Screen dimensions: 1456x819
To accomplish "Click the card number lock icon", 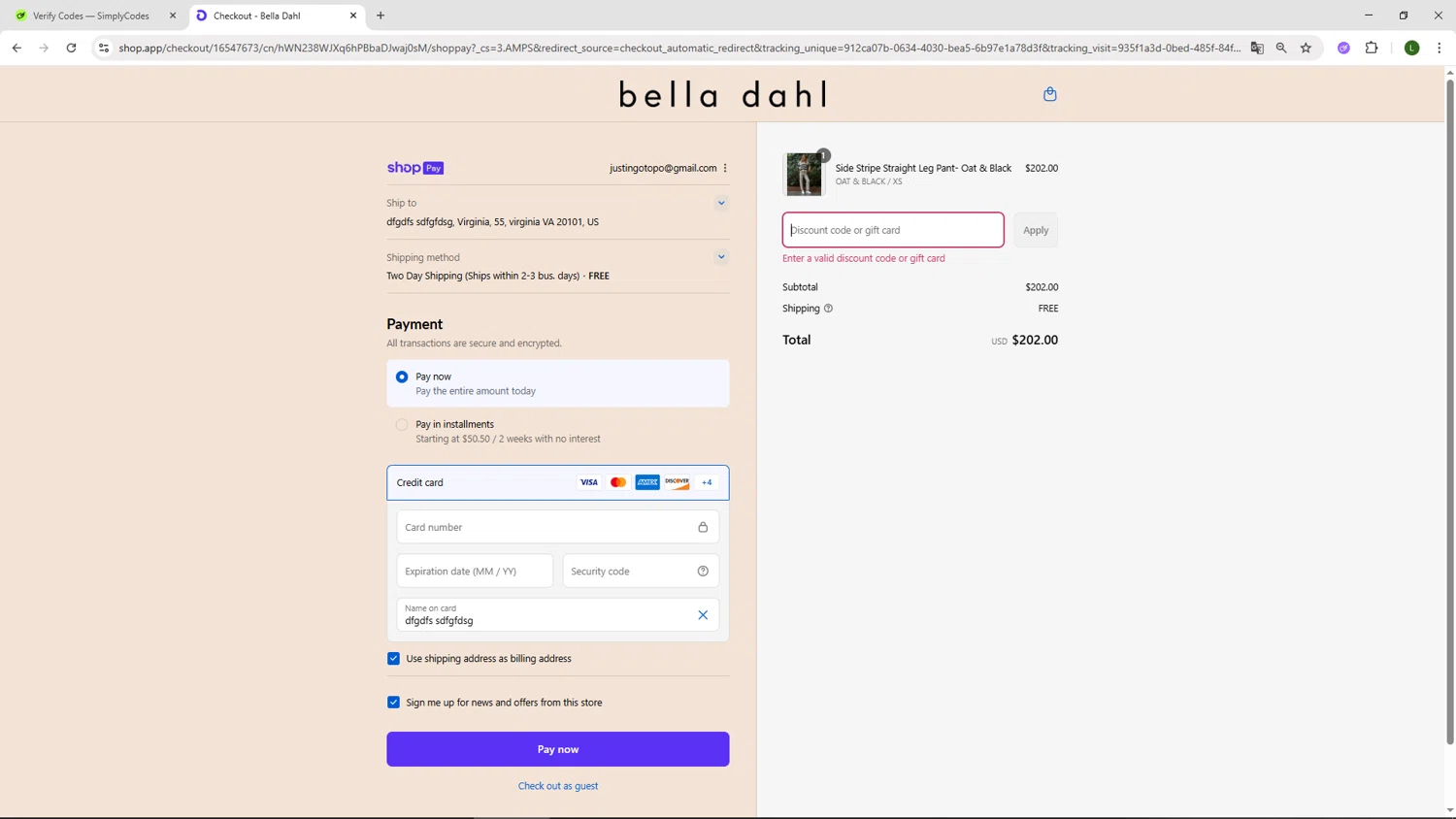I will 703,527.
